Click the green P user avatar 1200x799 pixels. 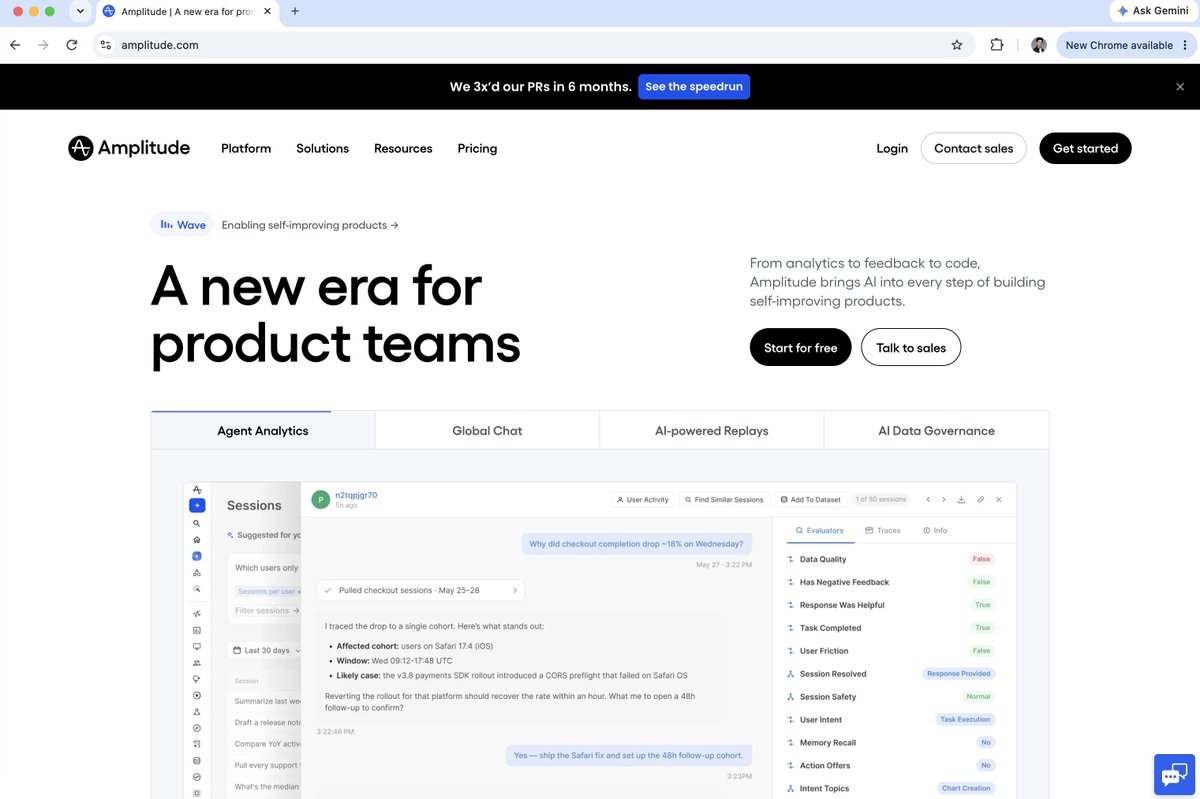pos(320,500)
